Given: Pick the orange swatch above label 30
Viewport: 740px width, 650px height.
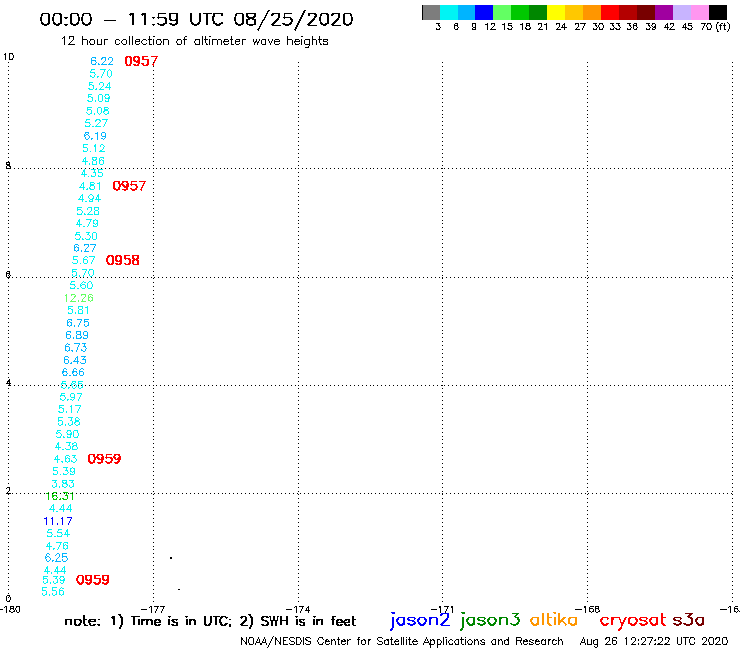Looking at the screenshot, I should point(592,12).
